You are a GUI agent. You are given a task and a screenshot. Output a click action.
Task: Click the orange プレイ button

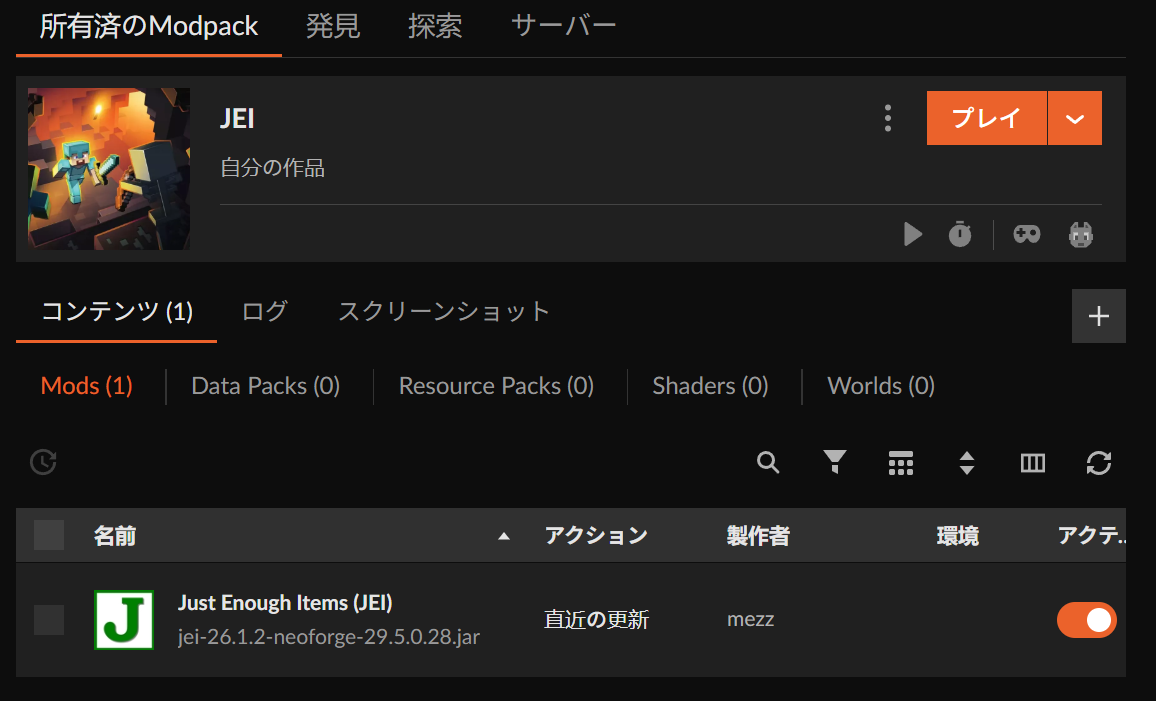986,118
